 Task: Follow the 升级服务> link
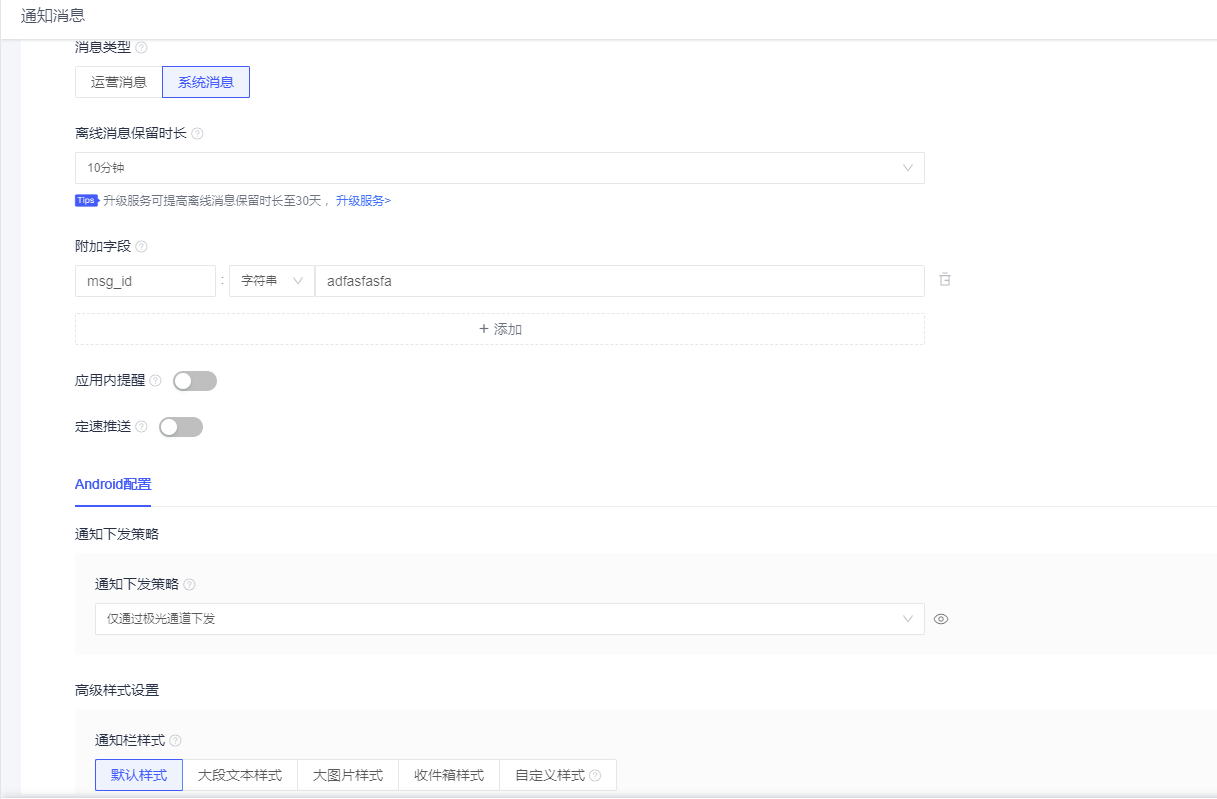click(x=363, y=201)
